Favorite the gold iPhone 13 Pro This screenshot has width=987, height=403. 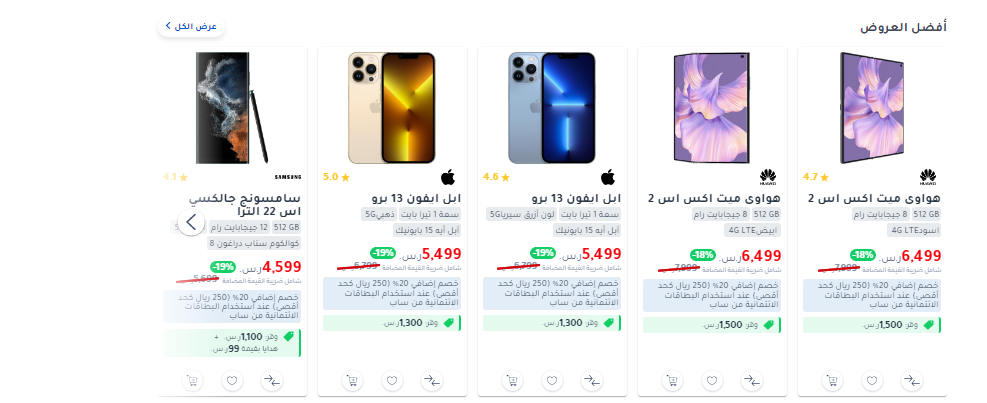(392, 381)
